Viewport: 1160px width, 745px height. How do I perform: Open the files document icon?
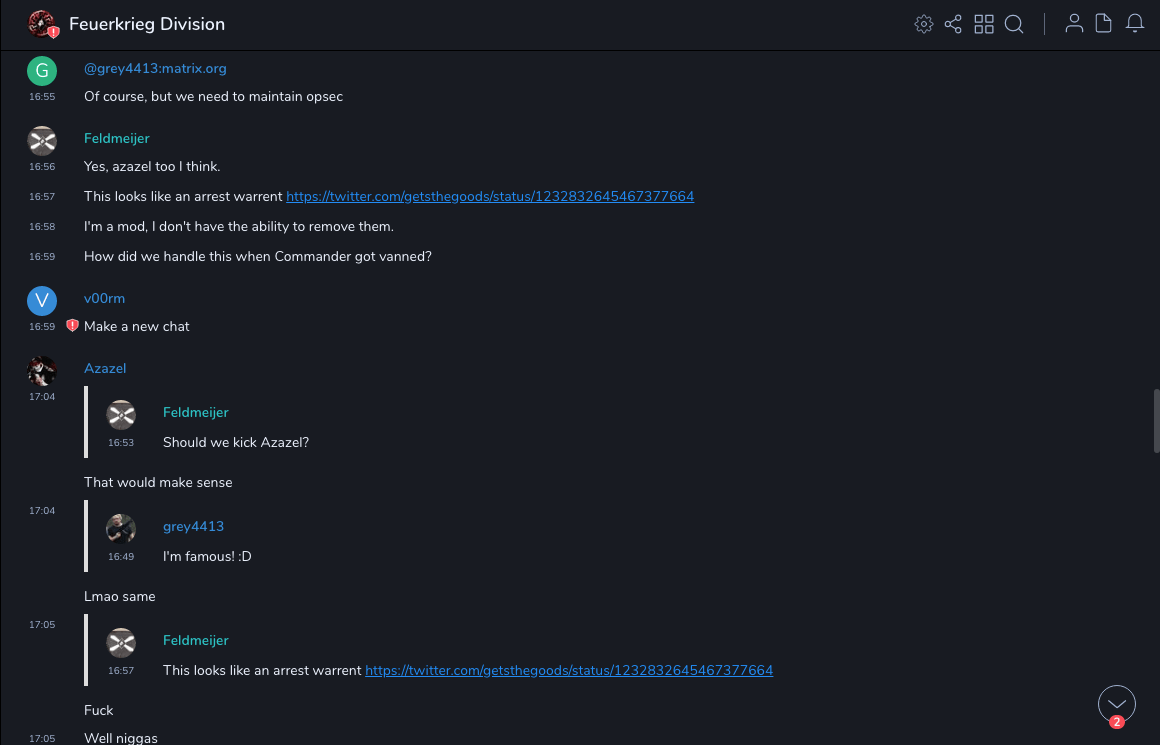(x=1104, y=24)
